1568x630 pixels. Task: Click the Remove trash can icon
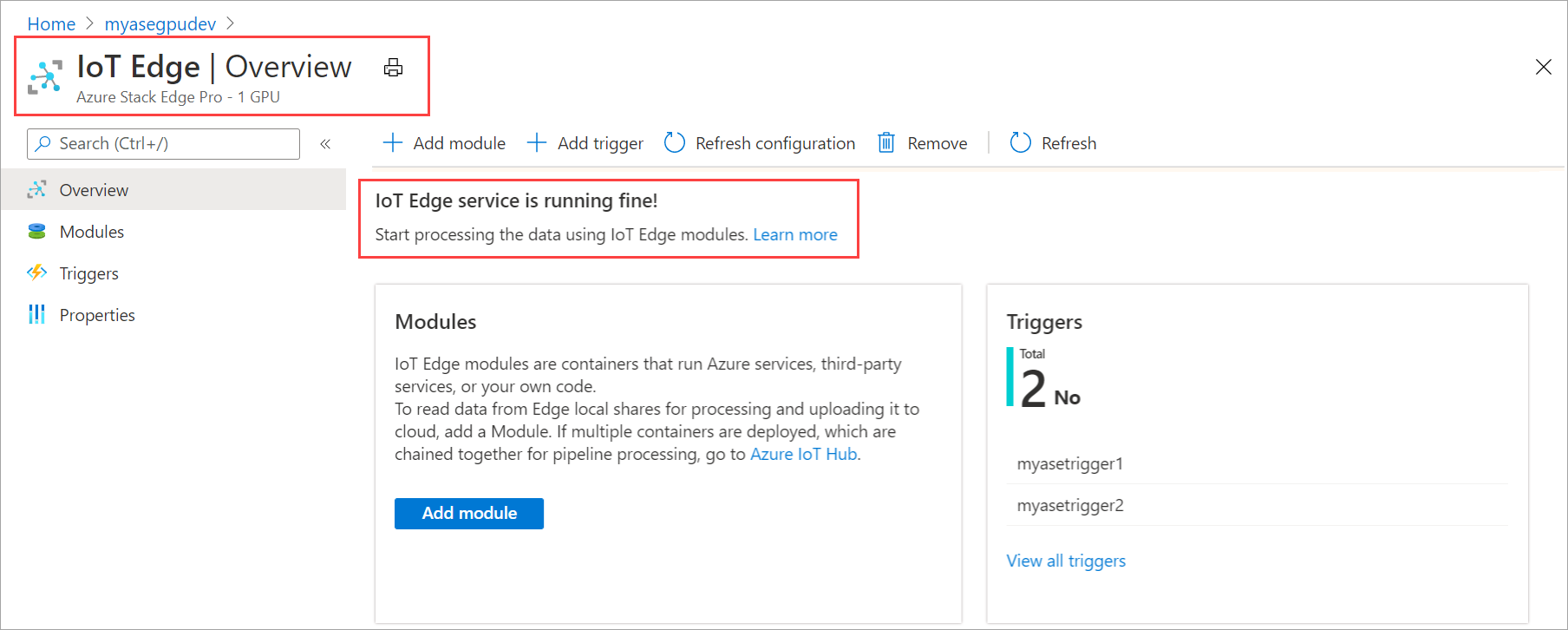[886, 143]
